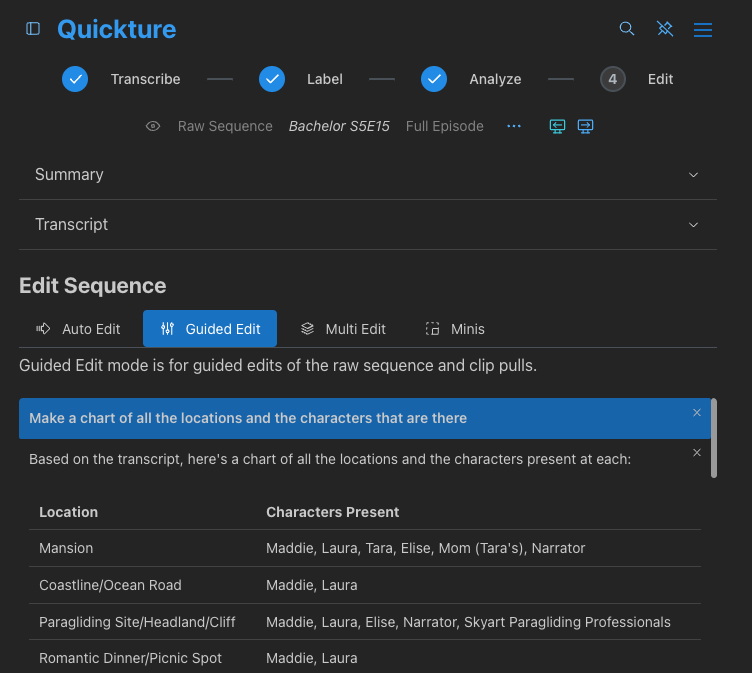This screenshot has width=752, height=673.
Task: Close the chart response message
Action: [697, 453]
